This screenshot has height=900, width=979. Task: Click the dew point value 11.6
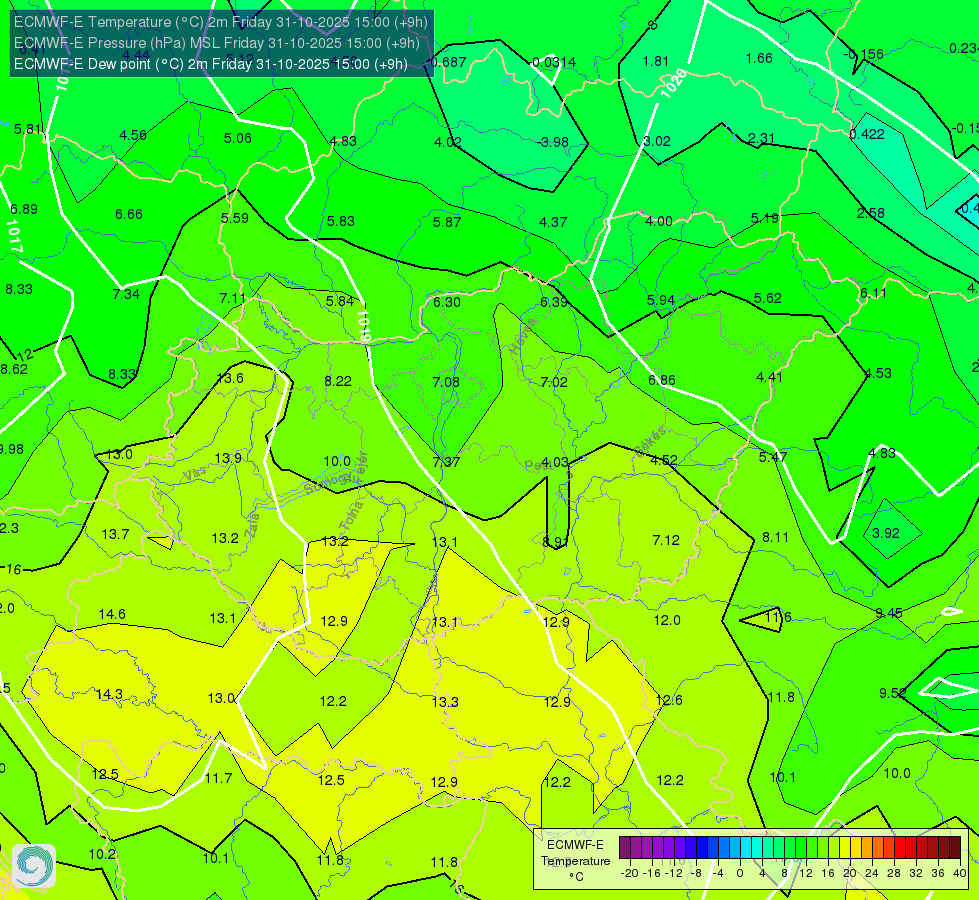(778, 617)
